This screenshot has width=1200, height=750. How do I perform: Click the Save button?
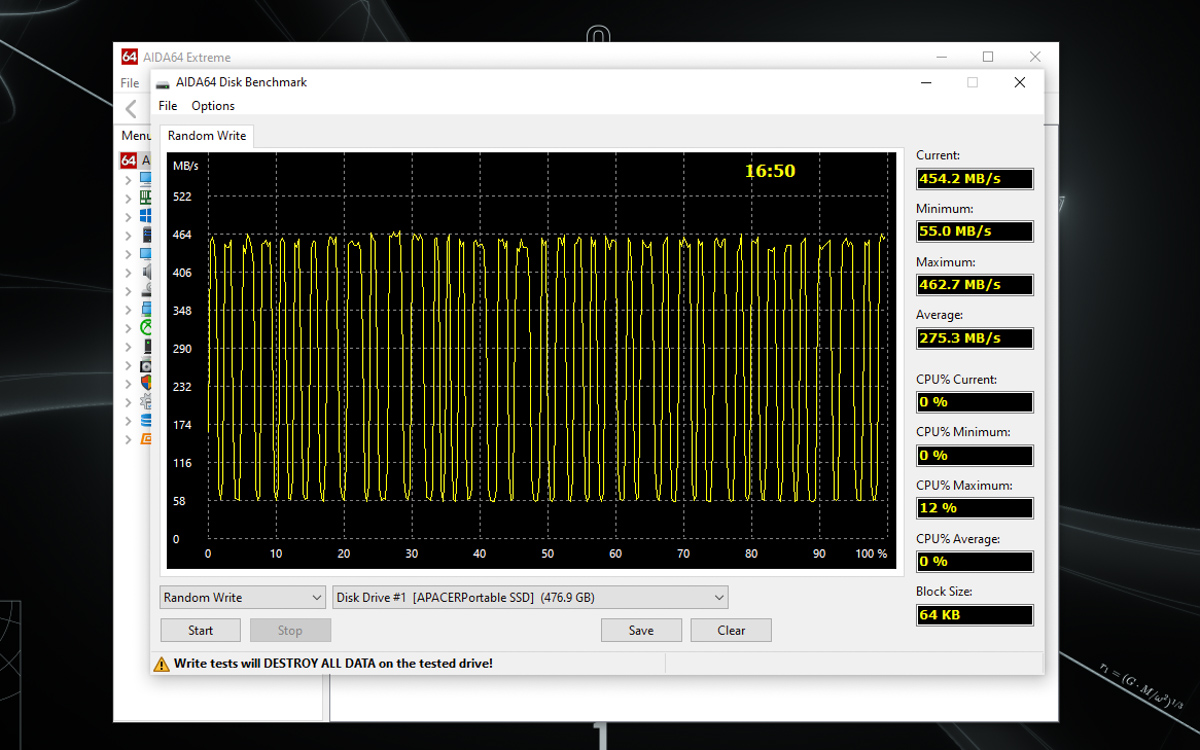[x=641, y=630]
